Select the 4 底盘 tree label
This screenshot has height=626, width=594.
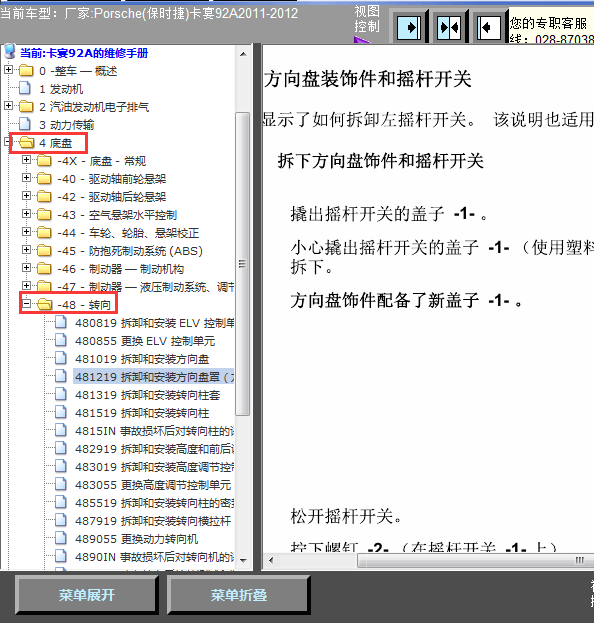55,143
